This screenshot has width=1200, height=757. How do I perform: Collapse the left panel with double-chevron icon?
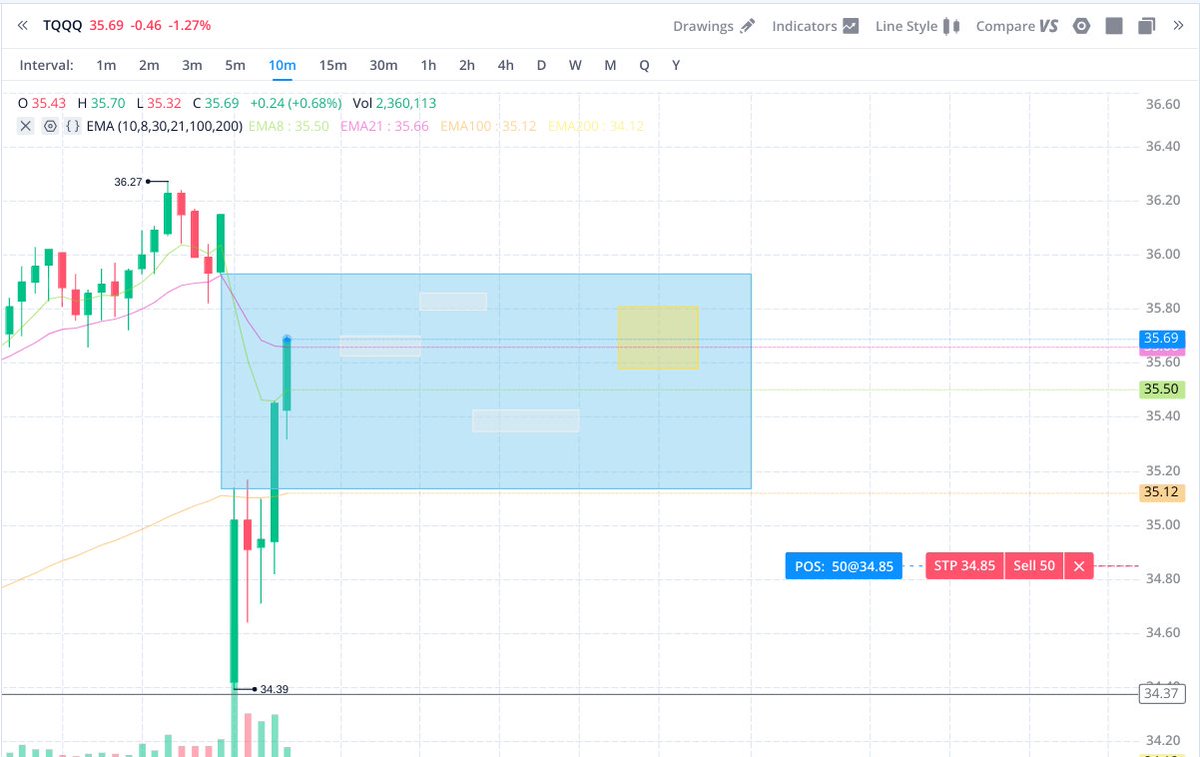24,25
